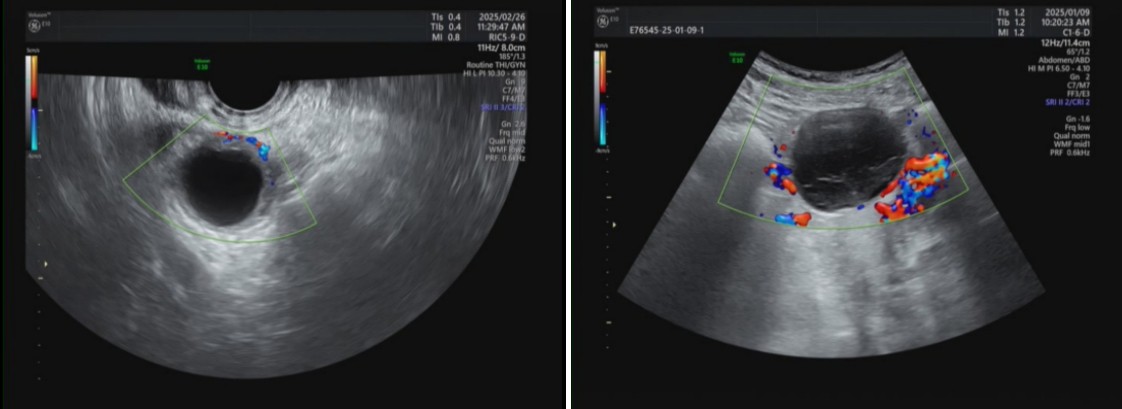Select the probe label RIC5-9-D
The image size is (1122, 409).
click(507, 37)
